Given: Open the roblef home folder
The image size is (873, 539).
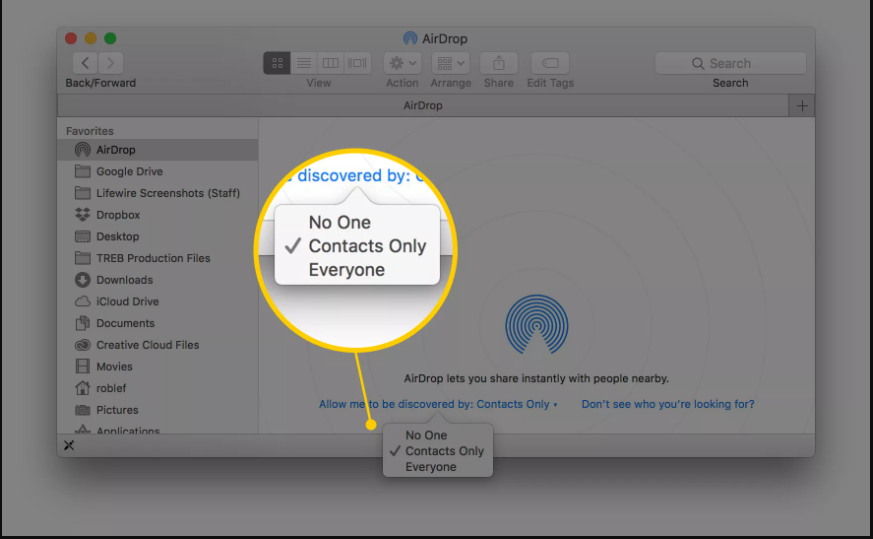Looking at the screenshot, I should coord(158,389).
